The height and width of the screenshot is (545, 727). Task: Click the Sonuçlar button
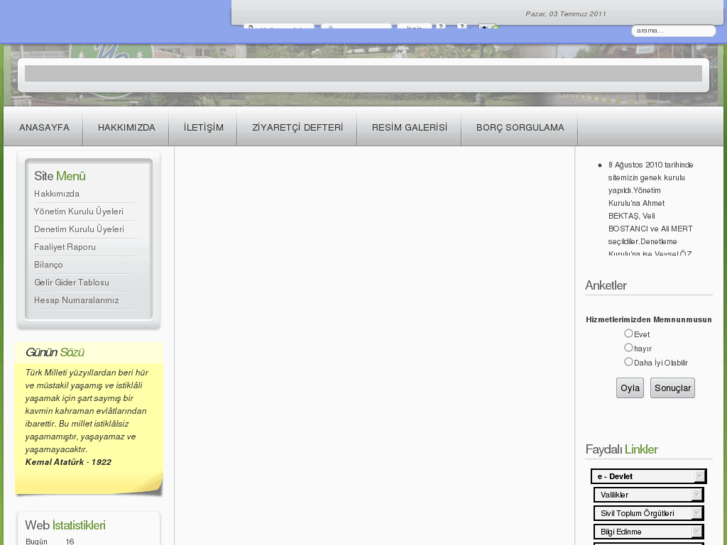tap(672, 388)
